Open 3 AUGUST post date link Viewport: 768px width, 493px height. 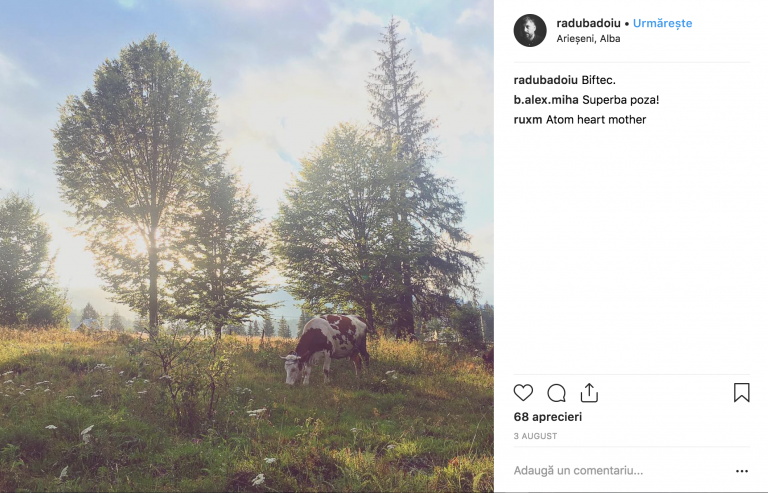(x=535, y=436)
